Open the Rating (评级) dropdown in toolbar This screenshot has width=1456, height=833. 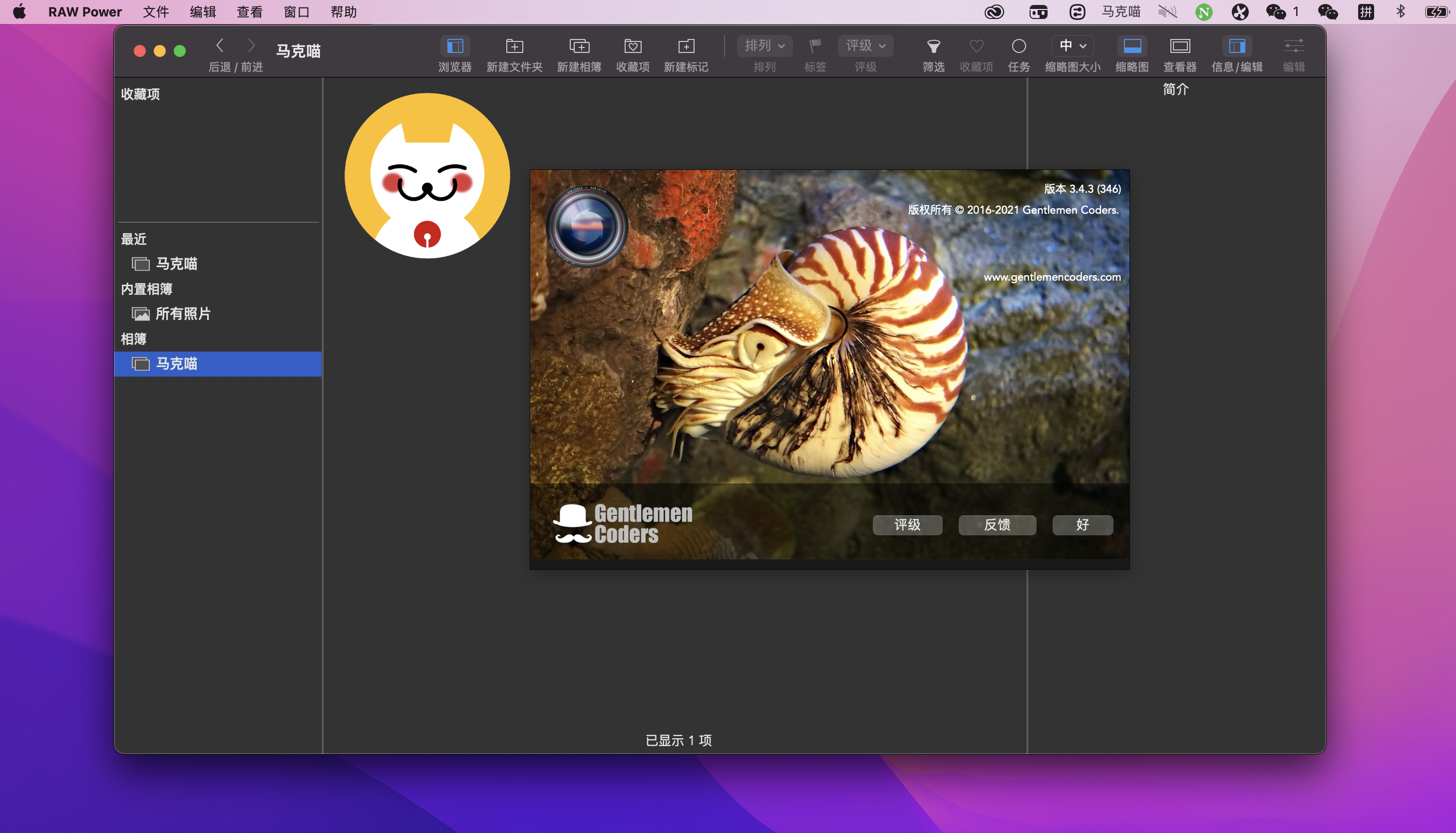(x=865, y=46)
